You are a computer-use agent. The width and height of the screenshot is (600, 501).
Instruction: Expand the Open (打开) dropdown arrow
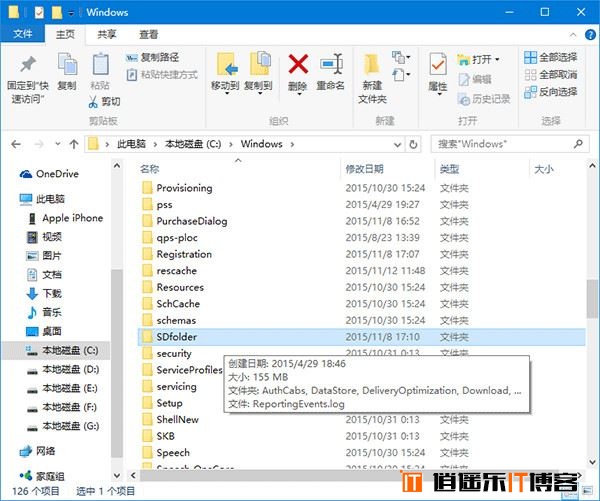click(x=497, y=59)
